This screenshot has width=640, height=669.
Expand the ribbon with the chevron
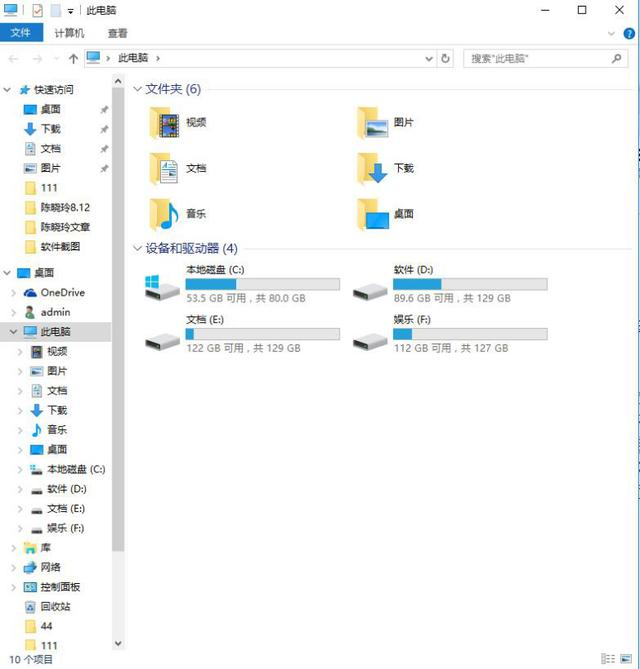coord(611,33)
